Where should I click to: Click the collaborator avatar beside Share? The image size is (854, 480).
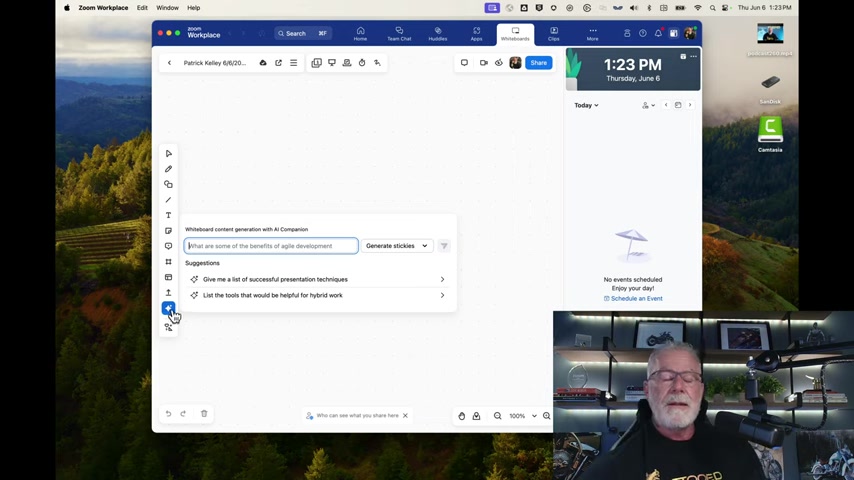coord(515,63)
